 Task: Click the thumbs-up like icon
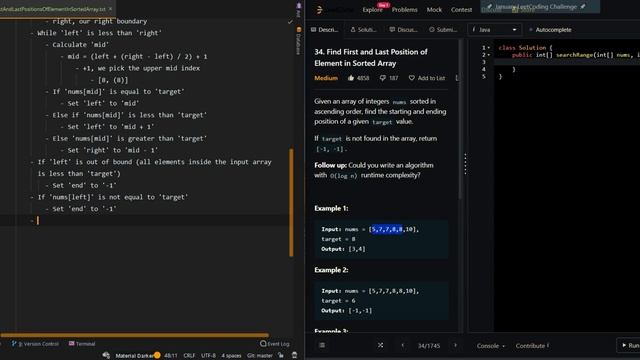point(351,78)
